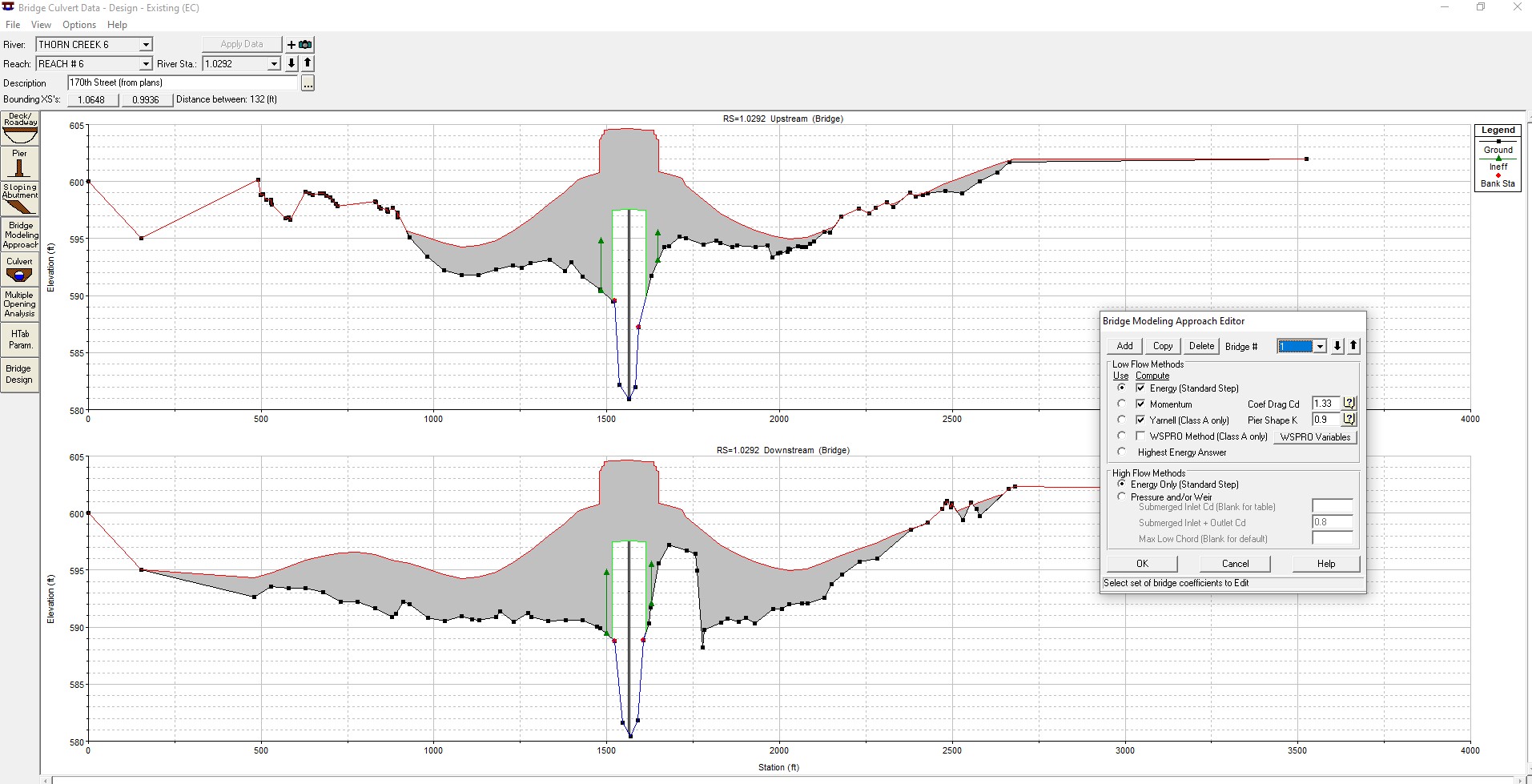Expand the River dropdown
Image resolution: width=1532 pixels, height=784 pixels.
click(145, 45)
